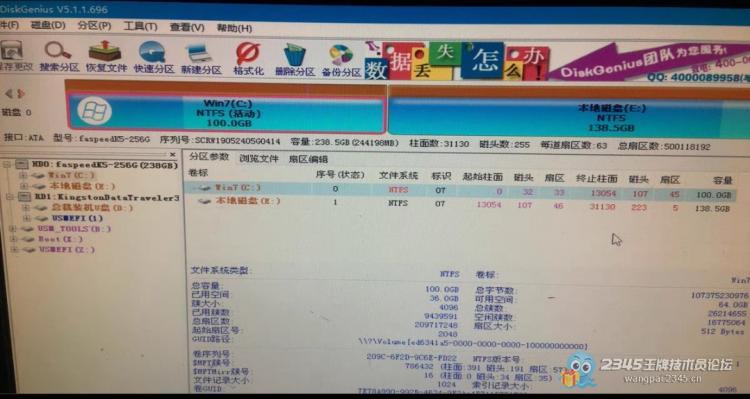Switch to the 扇区编辑 tab

tap(308, 159)
